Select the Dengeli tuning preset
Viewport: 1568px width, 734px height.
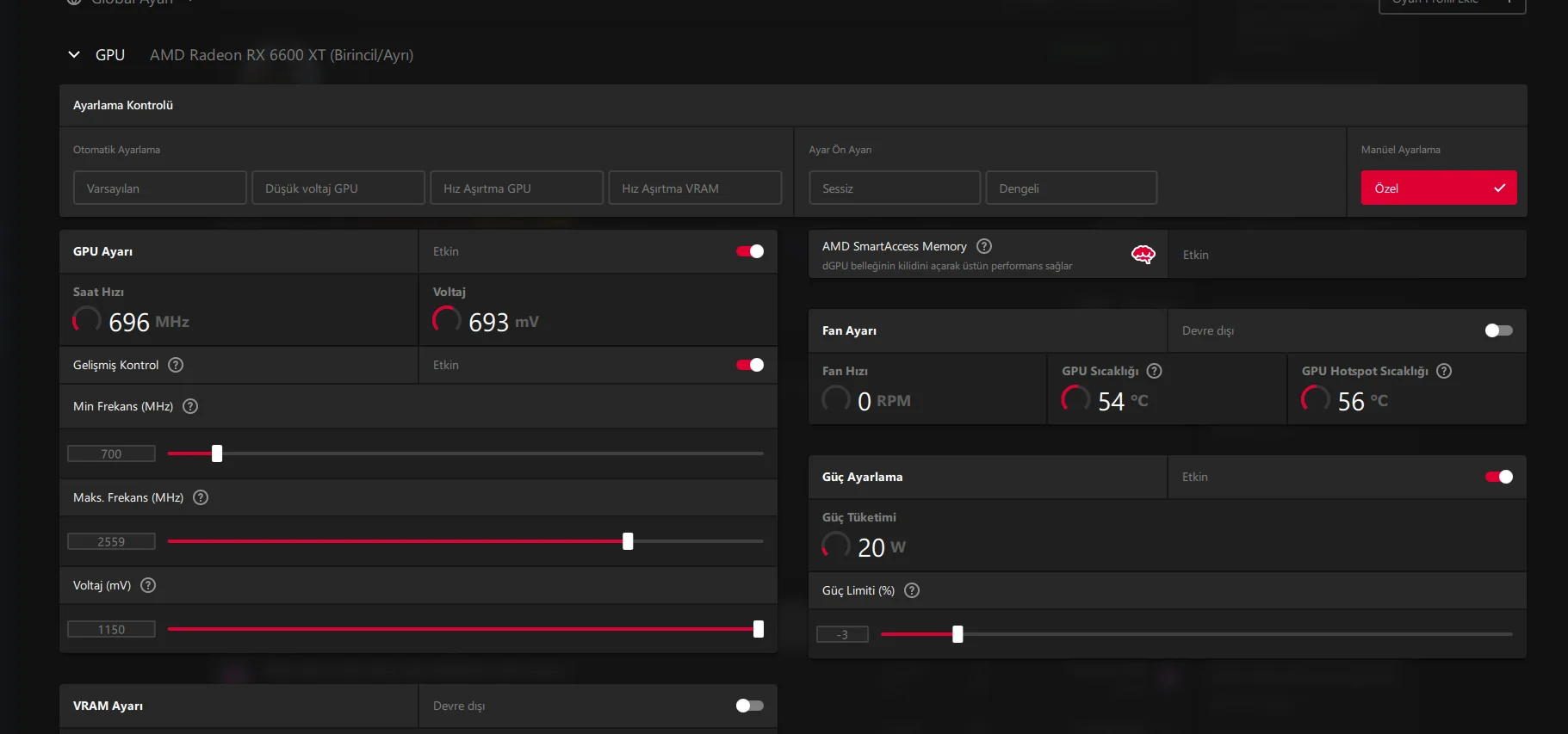(1071, 188)
